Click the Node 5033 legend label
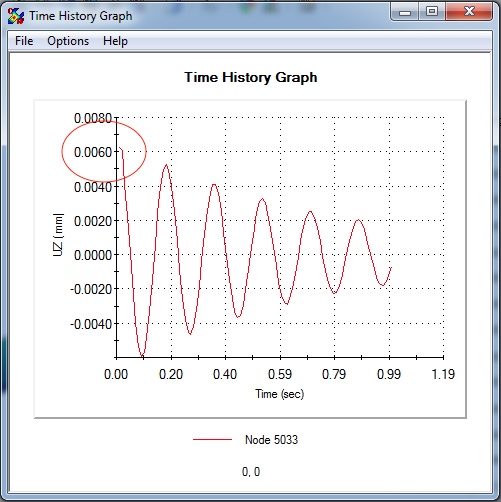This screenshot has height=502, width=501. tap(271, 440)
